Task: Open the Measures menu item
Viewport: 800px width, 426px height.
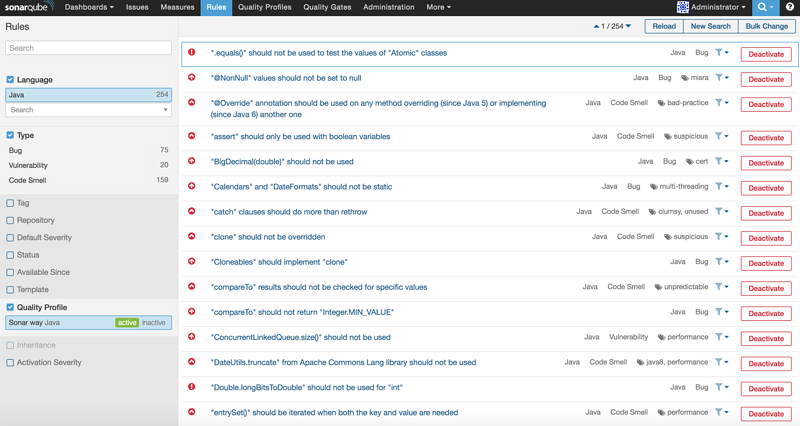Action: coord(177,7)
